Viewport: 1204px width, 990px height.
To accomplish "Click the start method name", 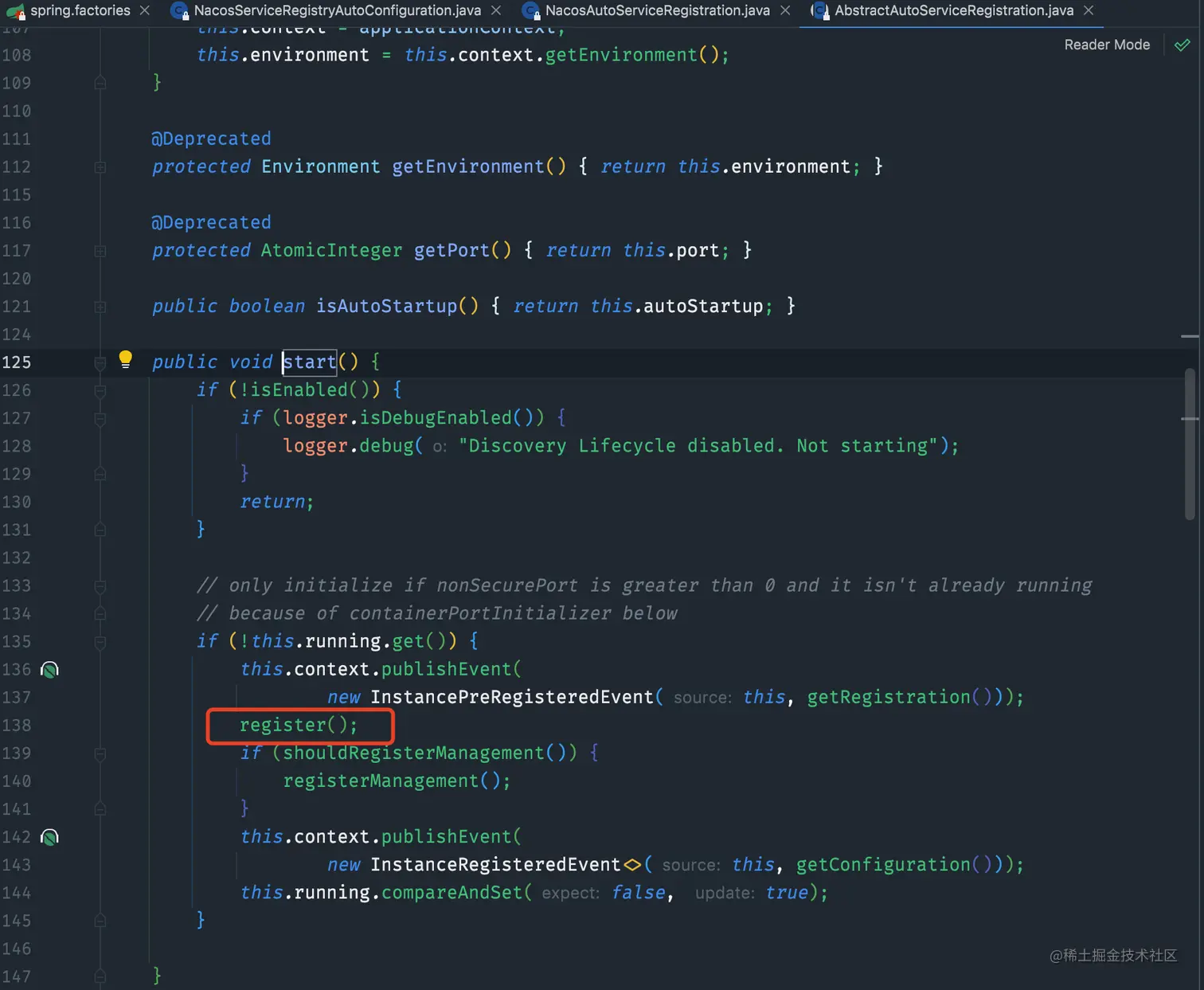I will pyautogui.click(x=310, y=362).
